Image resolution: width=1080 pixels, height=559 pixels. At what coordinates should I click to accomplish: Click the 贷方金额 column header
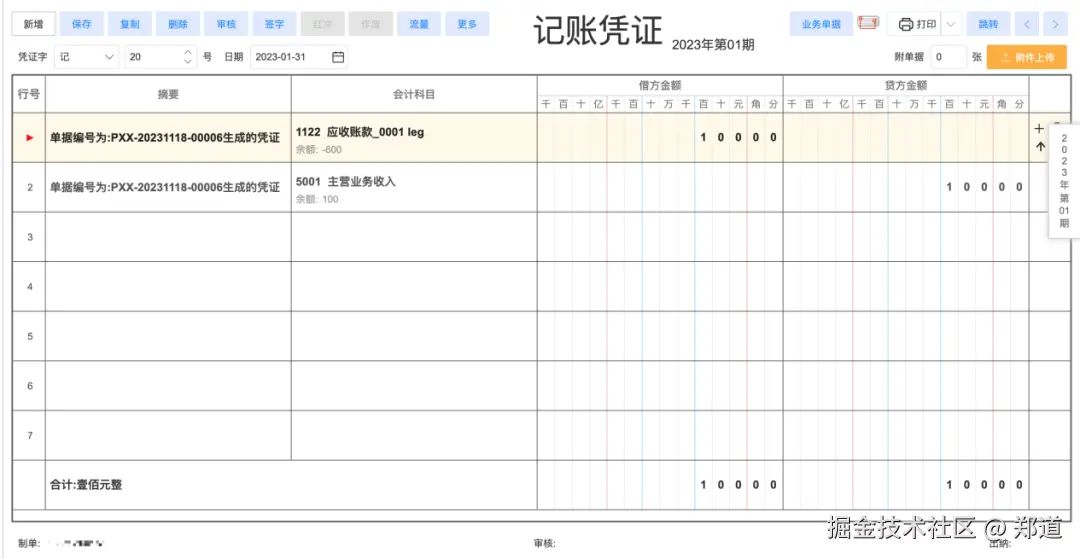pyautogui.click(x=906, y=86)
